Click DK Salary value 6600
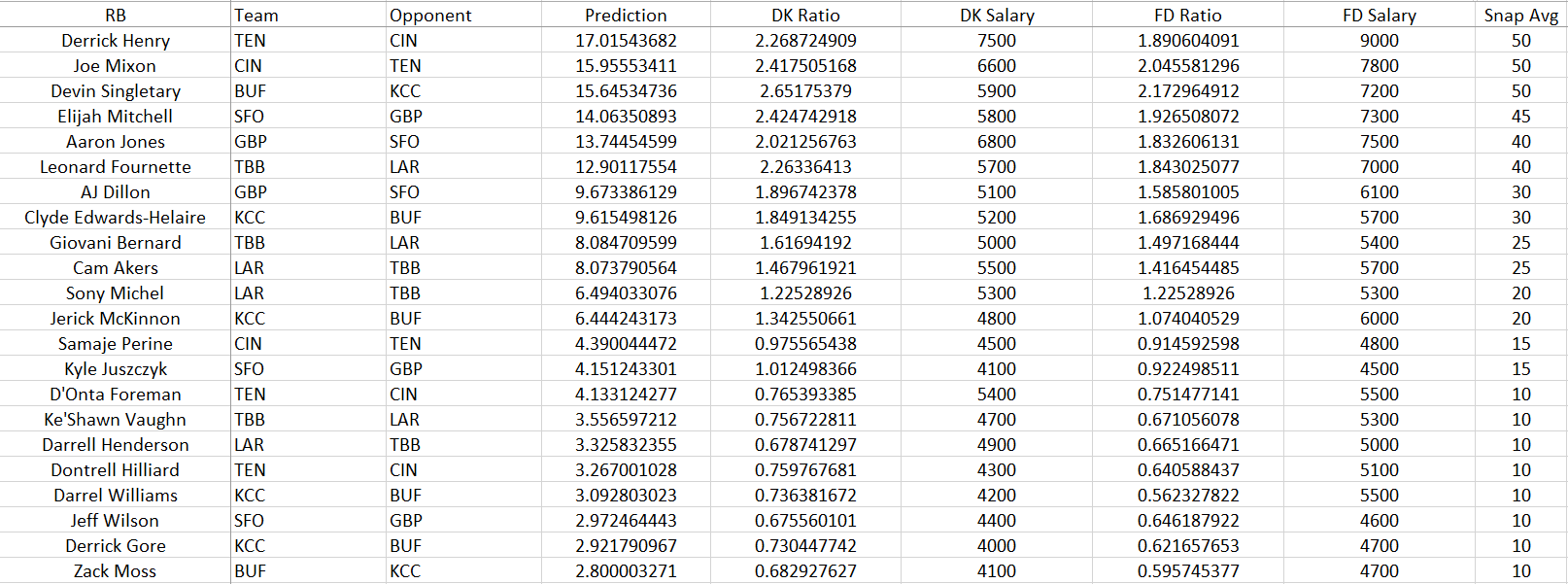This screenshot has width=1568, height=584. pyautogui.click(x=997, y=65)
